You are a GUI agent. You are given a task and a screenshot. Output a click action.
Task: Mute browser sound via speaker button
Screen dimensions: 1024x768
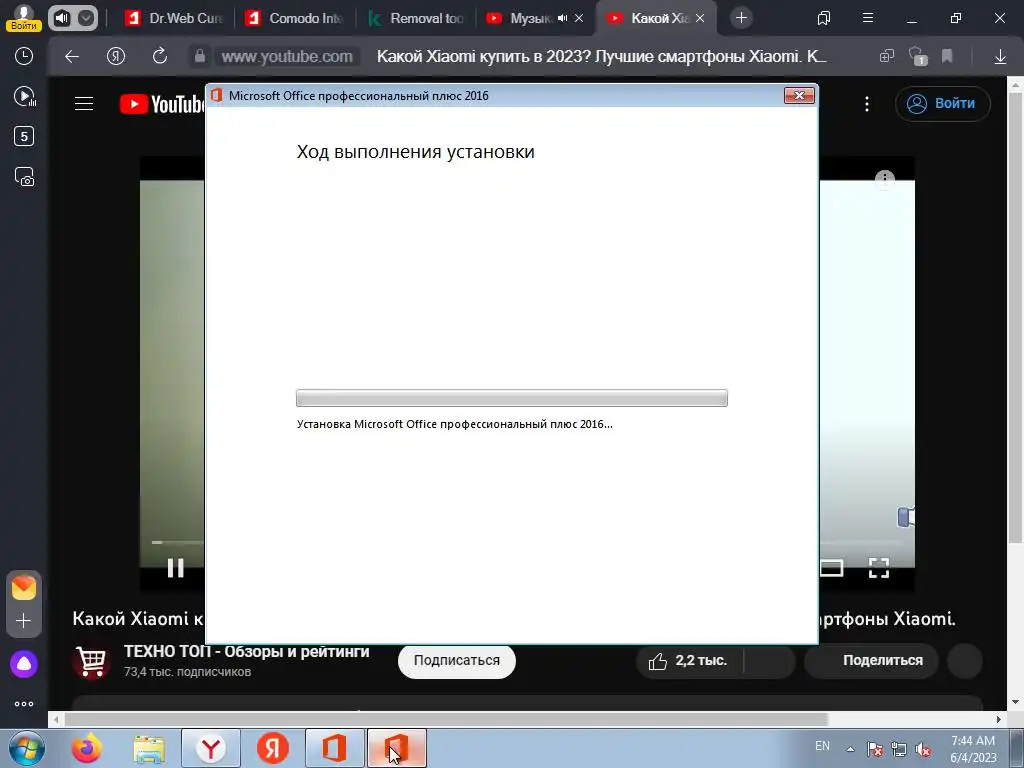pos(62,18)
